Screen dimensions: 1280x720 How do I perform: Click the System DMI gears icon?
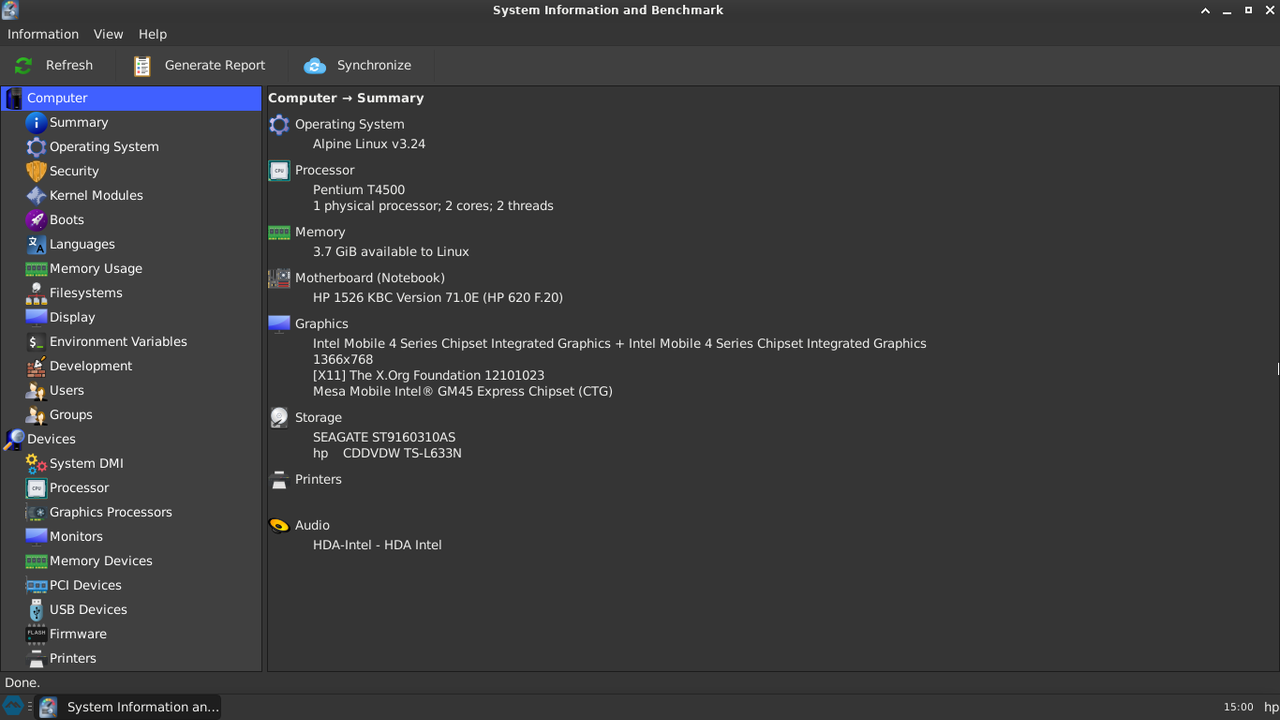[x=36, y=463]
